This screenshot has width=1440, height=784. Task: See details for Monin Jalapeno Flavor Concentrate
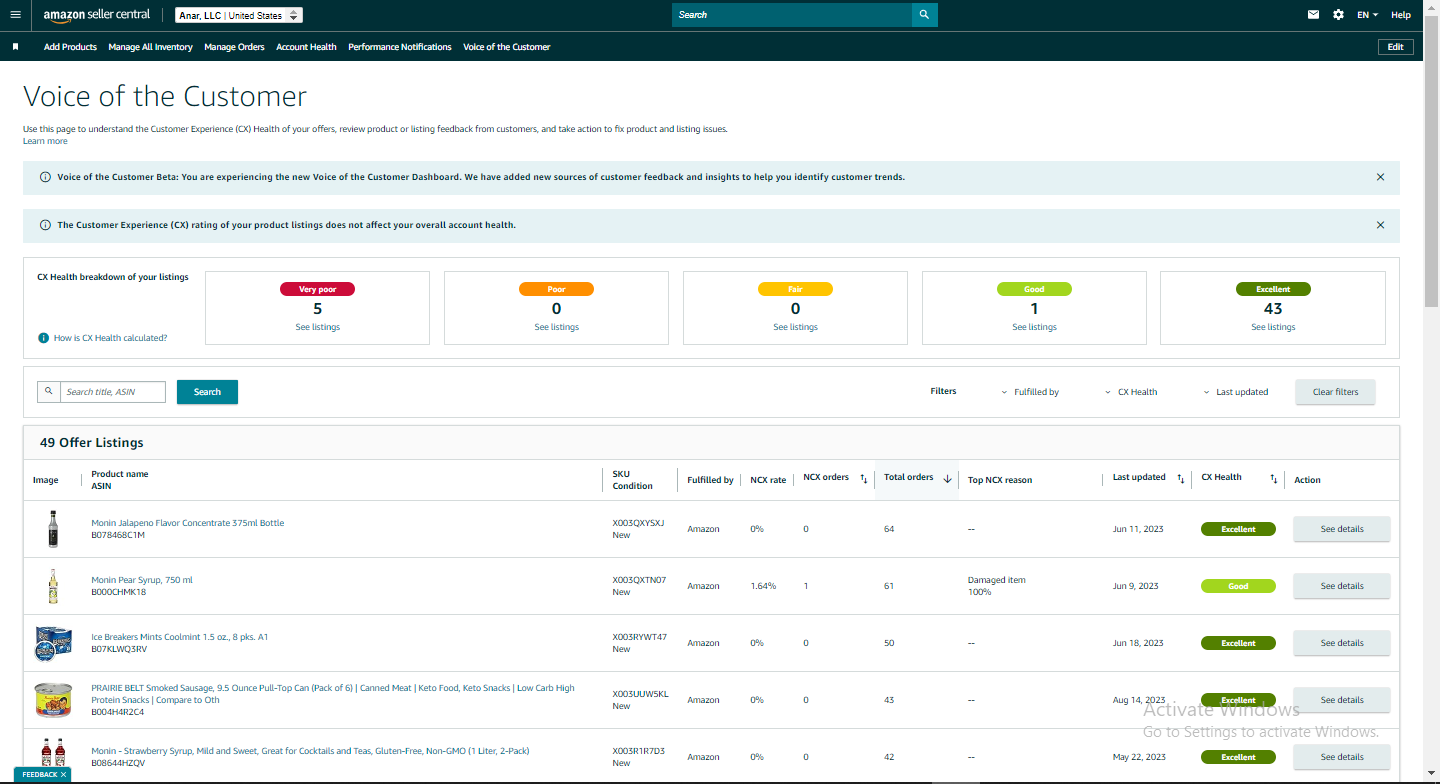pyautogui.click(x=1342, y=529)
